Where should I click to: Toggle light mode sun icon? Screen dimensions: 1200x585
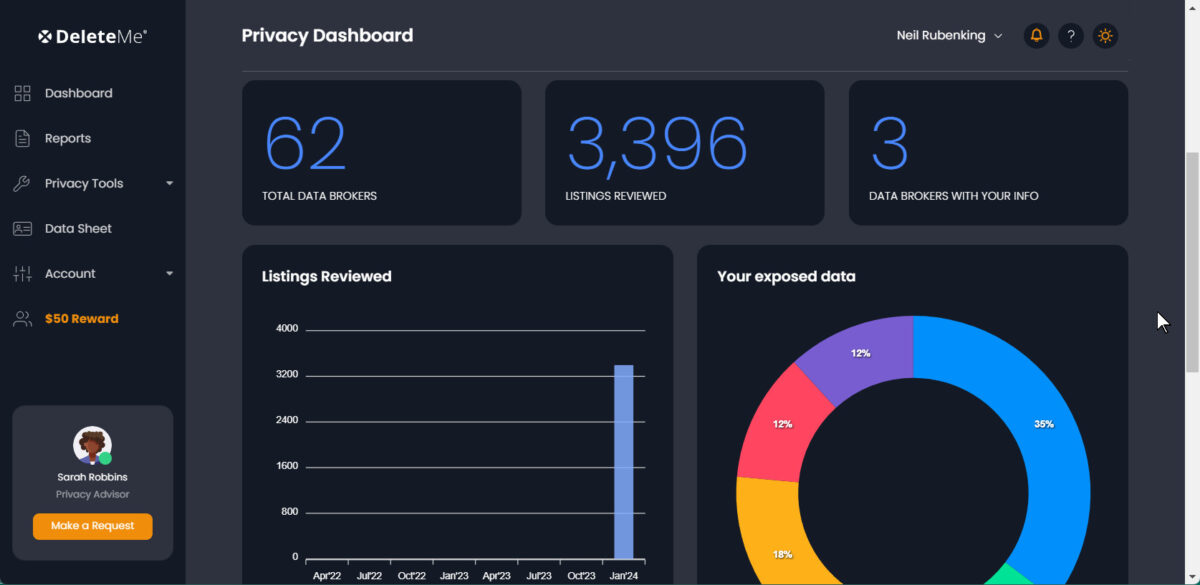(1105, 36)
